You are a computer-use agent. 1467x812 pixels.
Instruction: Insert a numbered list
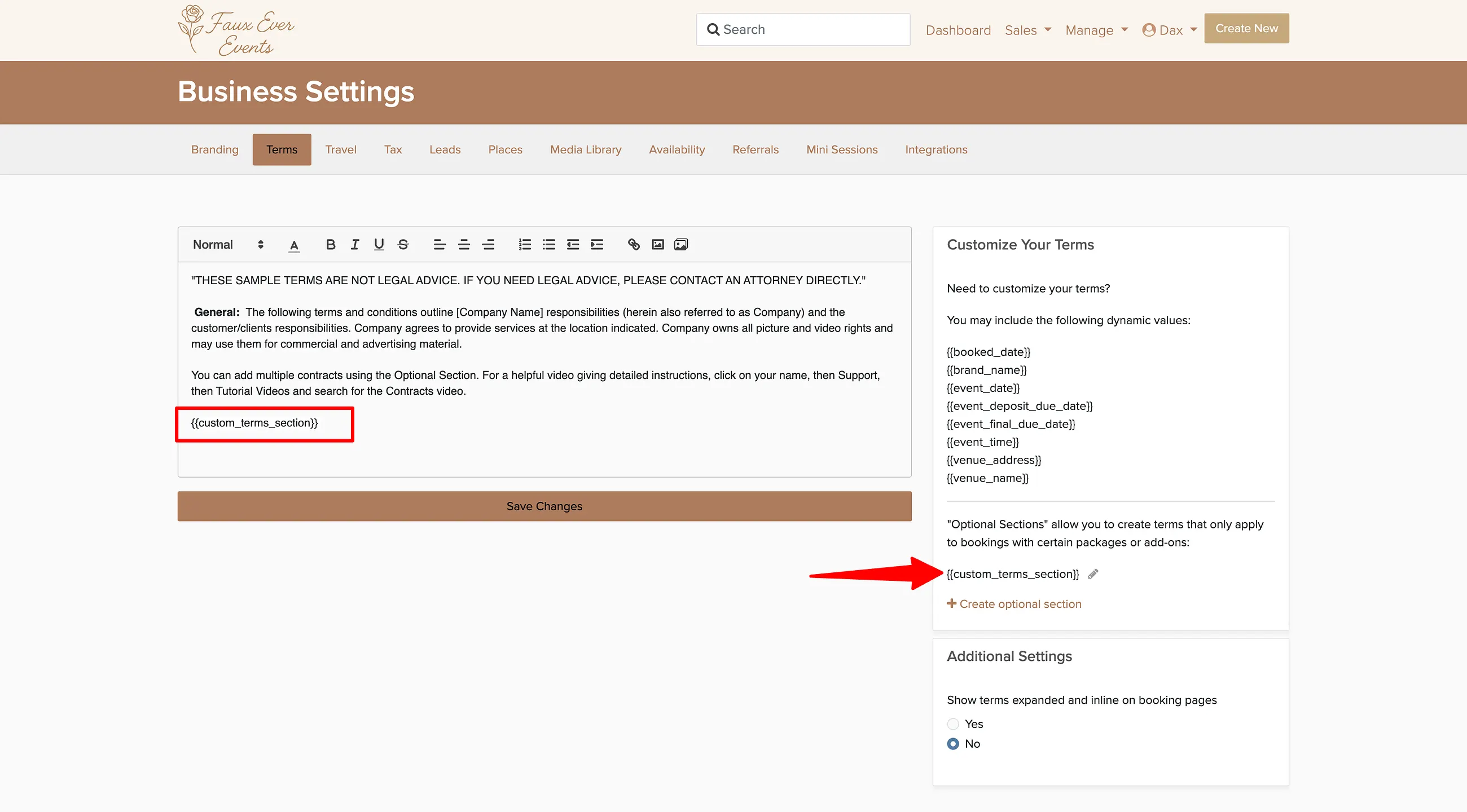[525, 245]
